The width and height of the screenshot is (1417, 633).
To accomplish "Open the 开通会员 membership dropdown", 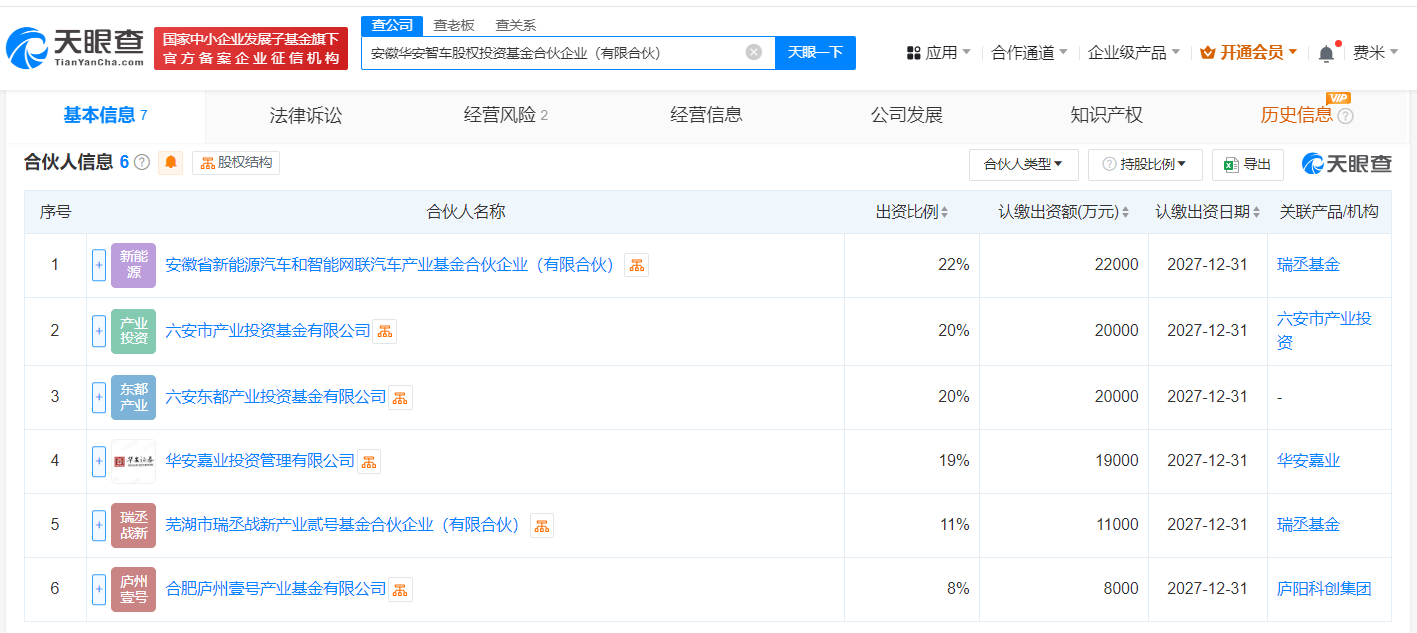I will point(1249,53).
